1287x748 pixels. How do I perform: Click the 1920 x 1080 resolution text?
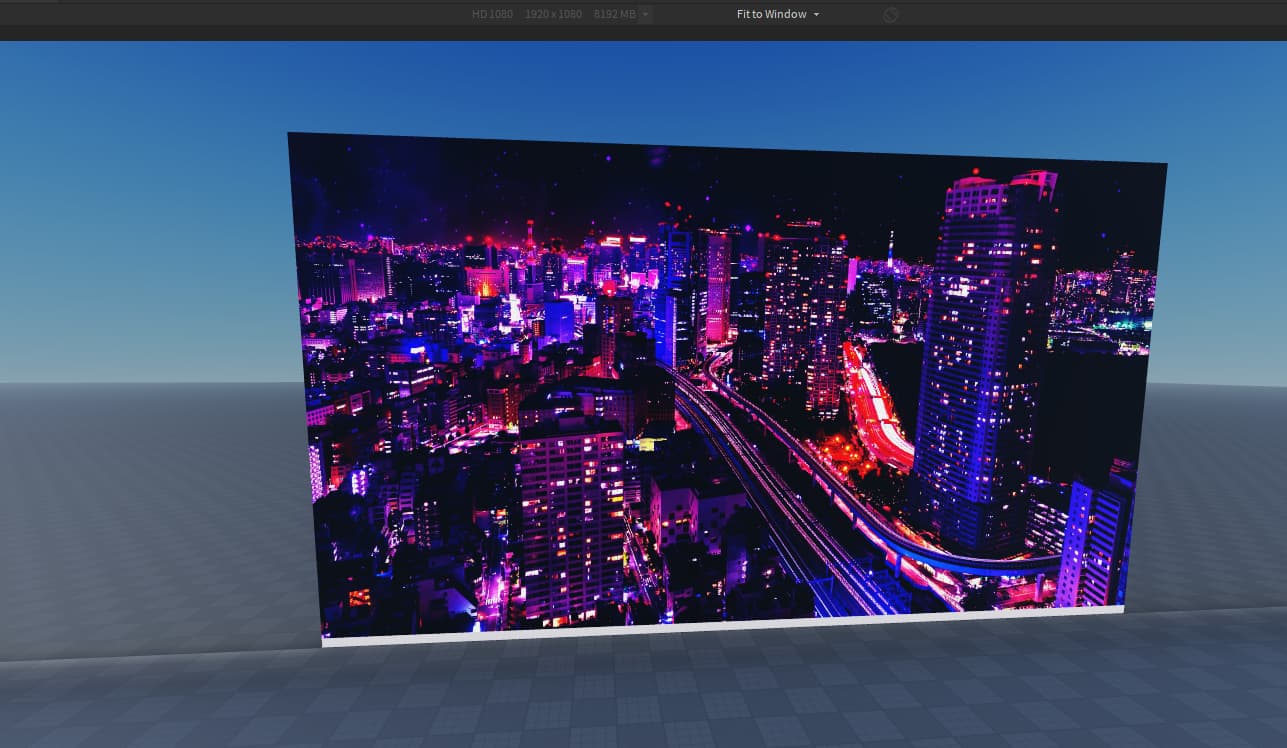point(553,14)
